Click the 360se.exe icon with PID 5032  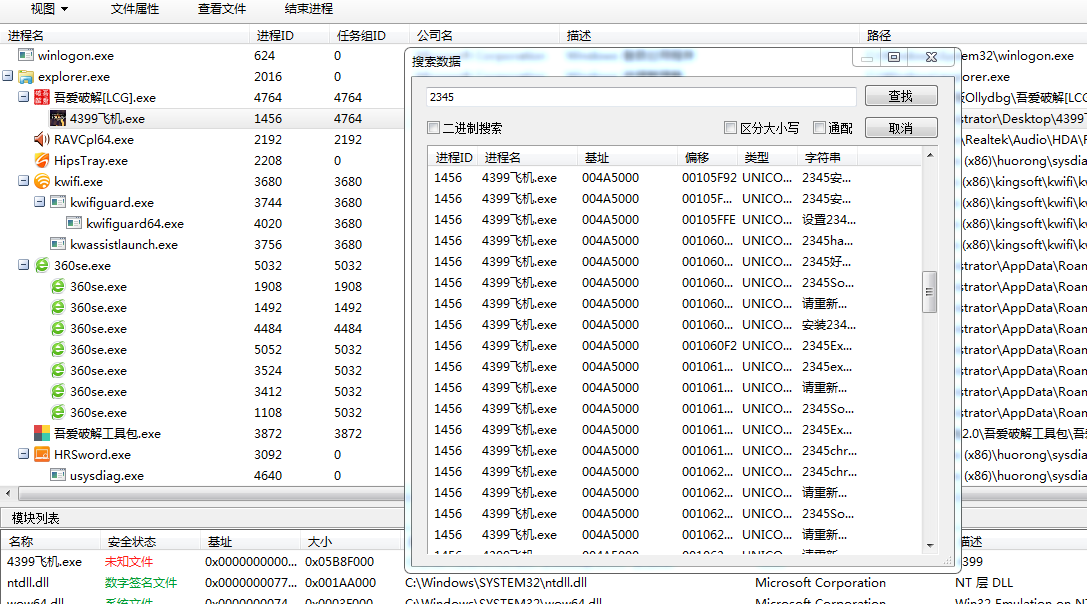(42, 265)
